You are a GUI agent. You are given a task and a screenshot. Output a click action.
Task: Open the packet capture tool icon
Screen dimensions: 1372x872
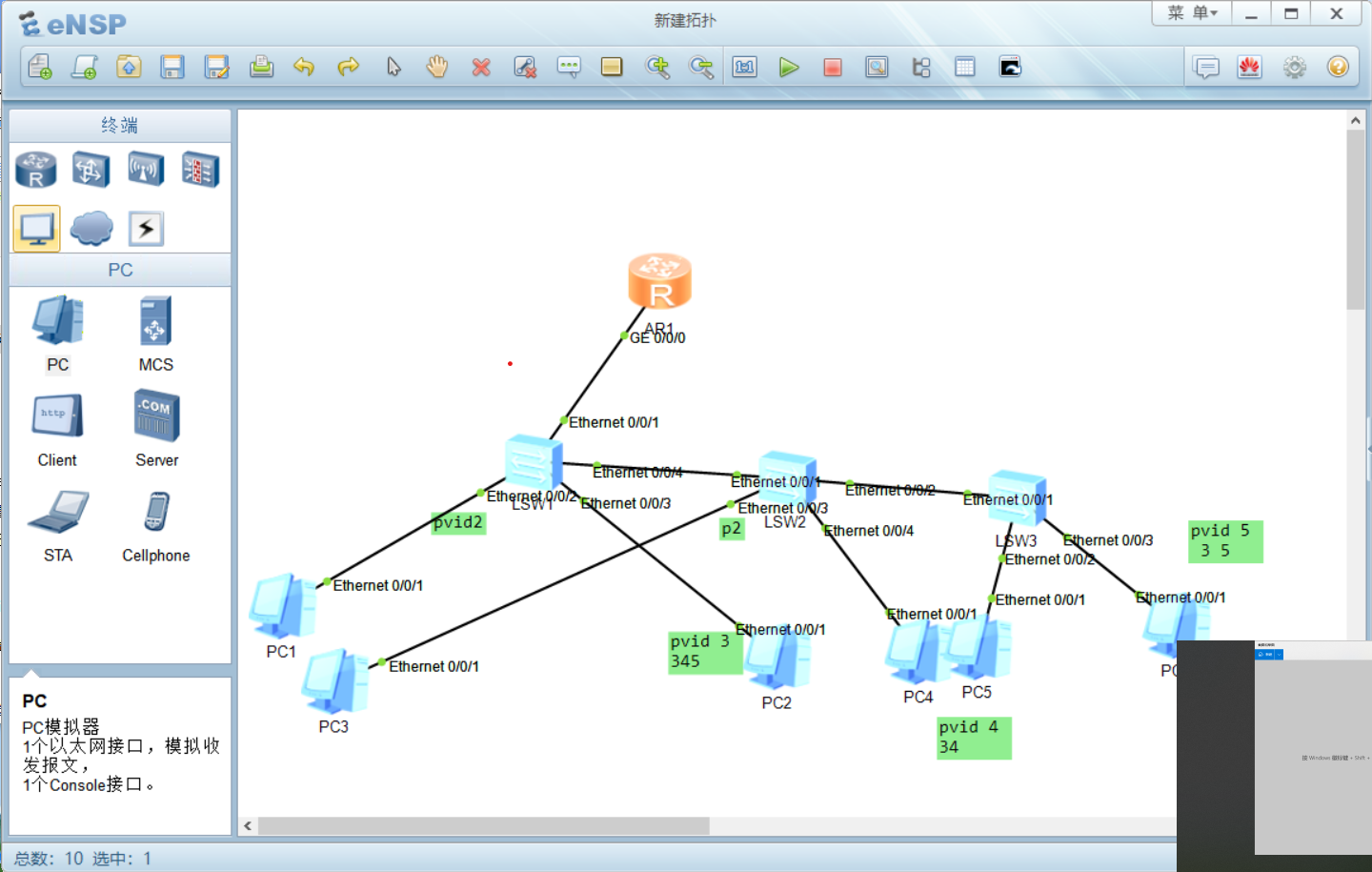coord(876,67)
